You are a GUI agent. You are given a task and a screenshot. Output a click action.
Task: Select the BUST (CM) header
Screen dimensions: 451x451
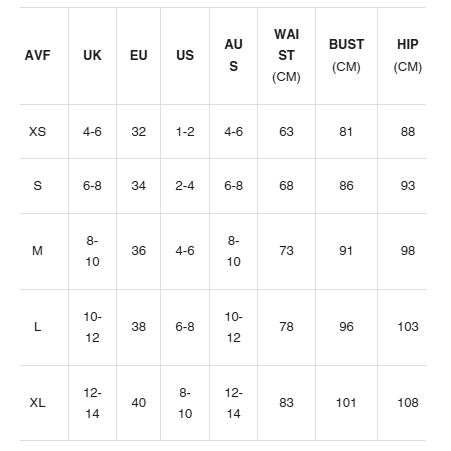click(346, 55)
